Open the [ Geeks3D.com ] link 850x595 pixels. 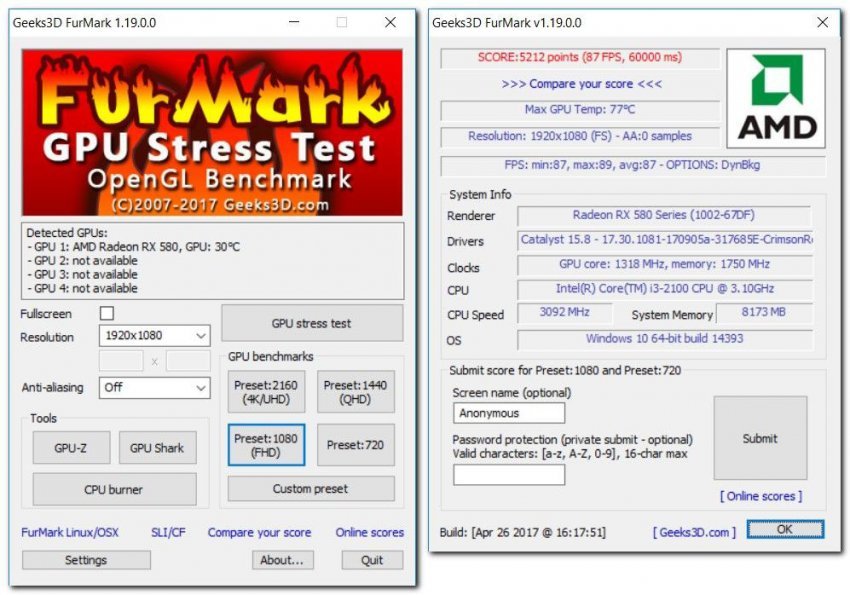pos(694,533)
